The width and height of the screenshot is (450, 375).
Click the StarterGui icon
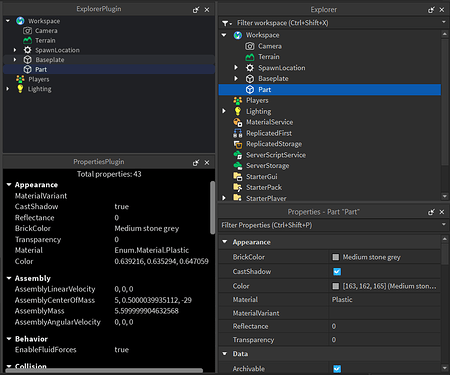(238, 176)
